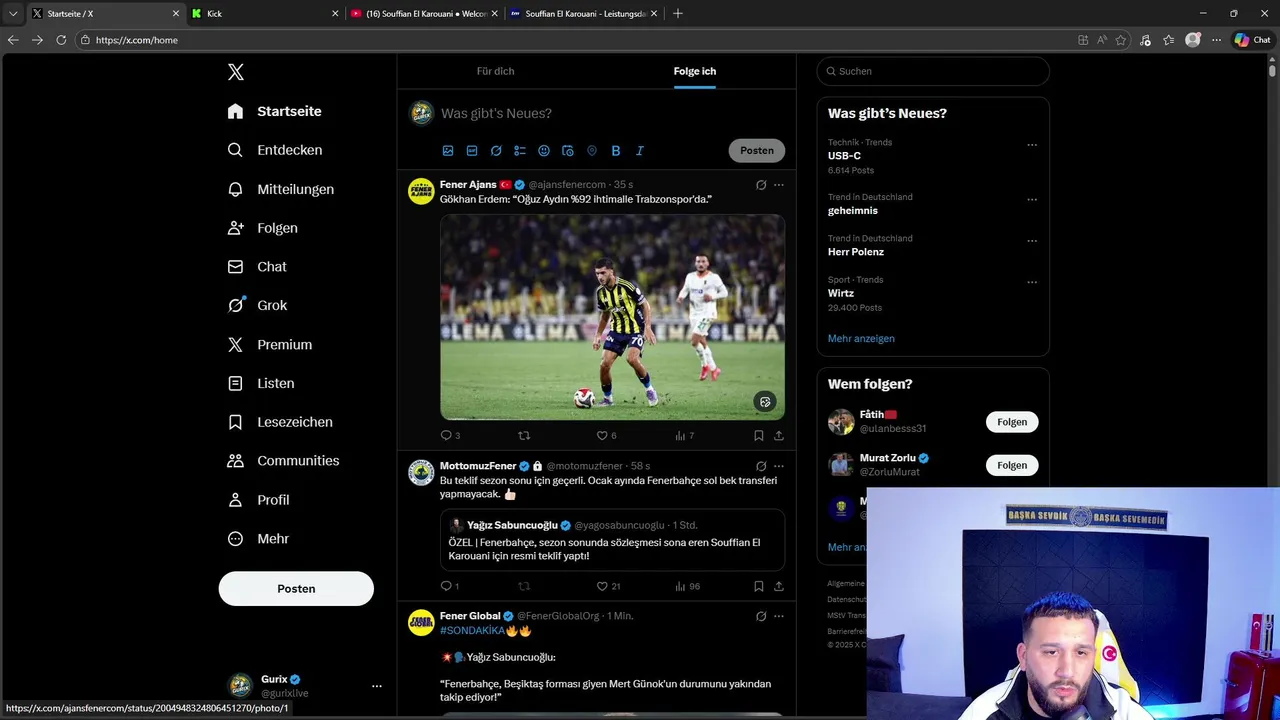Click Grok icon on Fener Ajans post
The width and height of the screenshot is (1280, 720).
tap(761, 185)
